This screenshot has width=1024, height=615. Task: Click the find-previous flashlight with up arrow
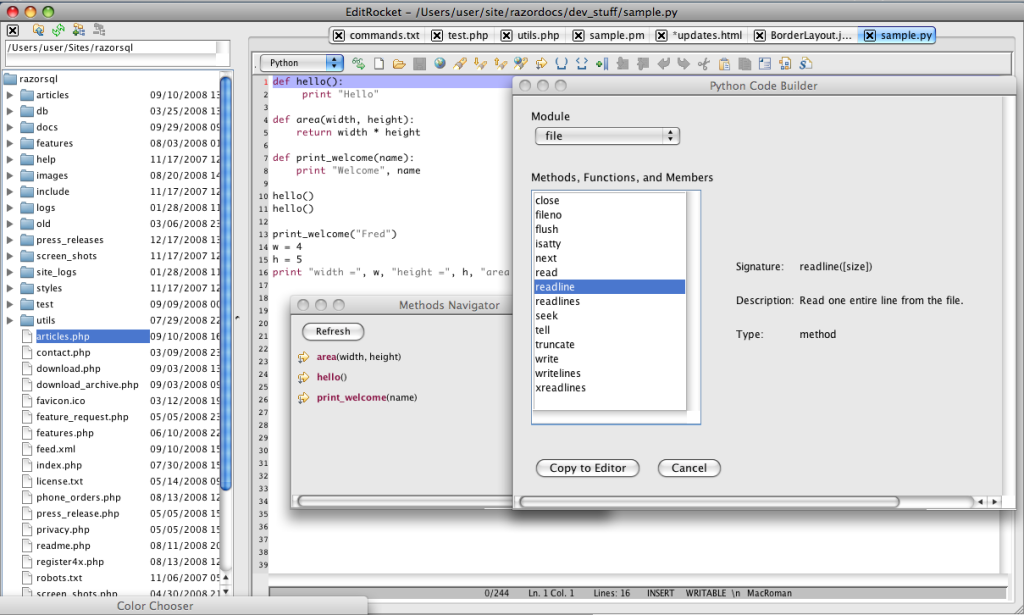pyautogui.click(x=500, y=63)
